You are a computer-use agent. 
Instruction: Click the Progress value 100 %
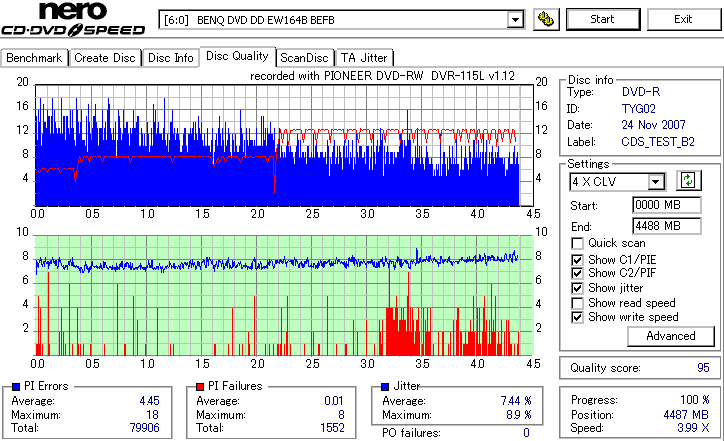(695, 400)
